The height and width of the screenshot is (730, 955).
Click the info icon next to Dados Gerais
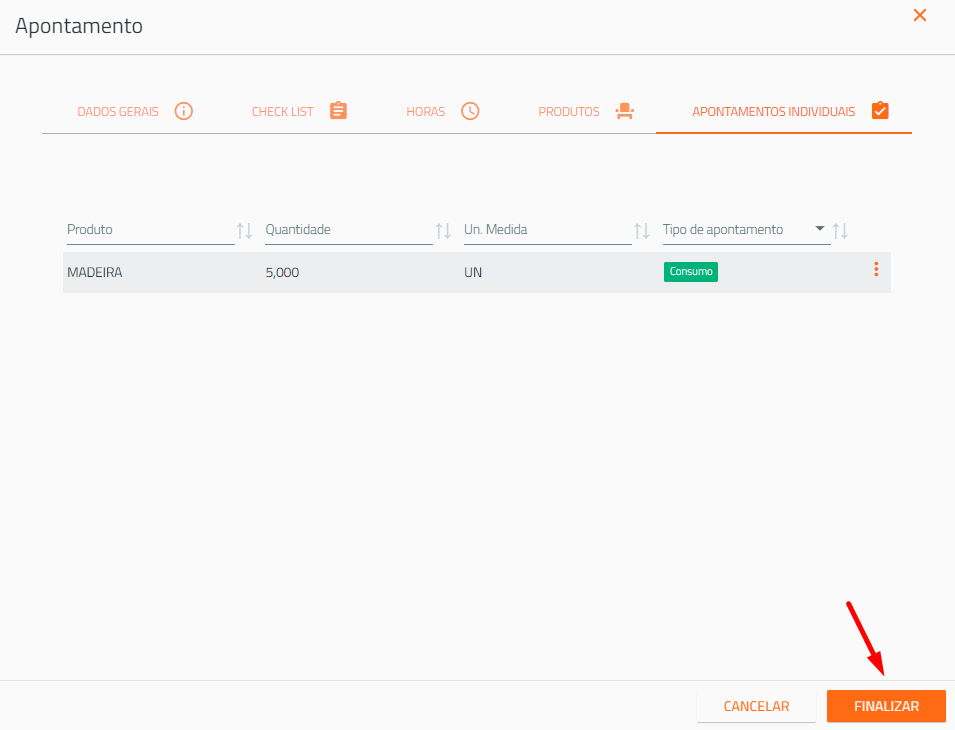coord(184,111)
